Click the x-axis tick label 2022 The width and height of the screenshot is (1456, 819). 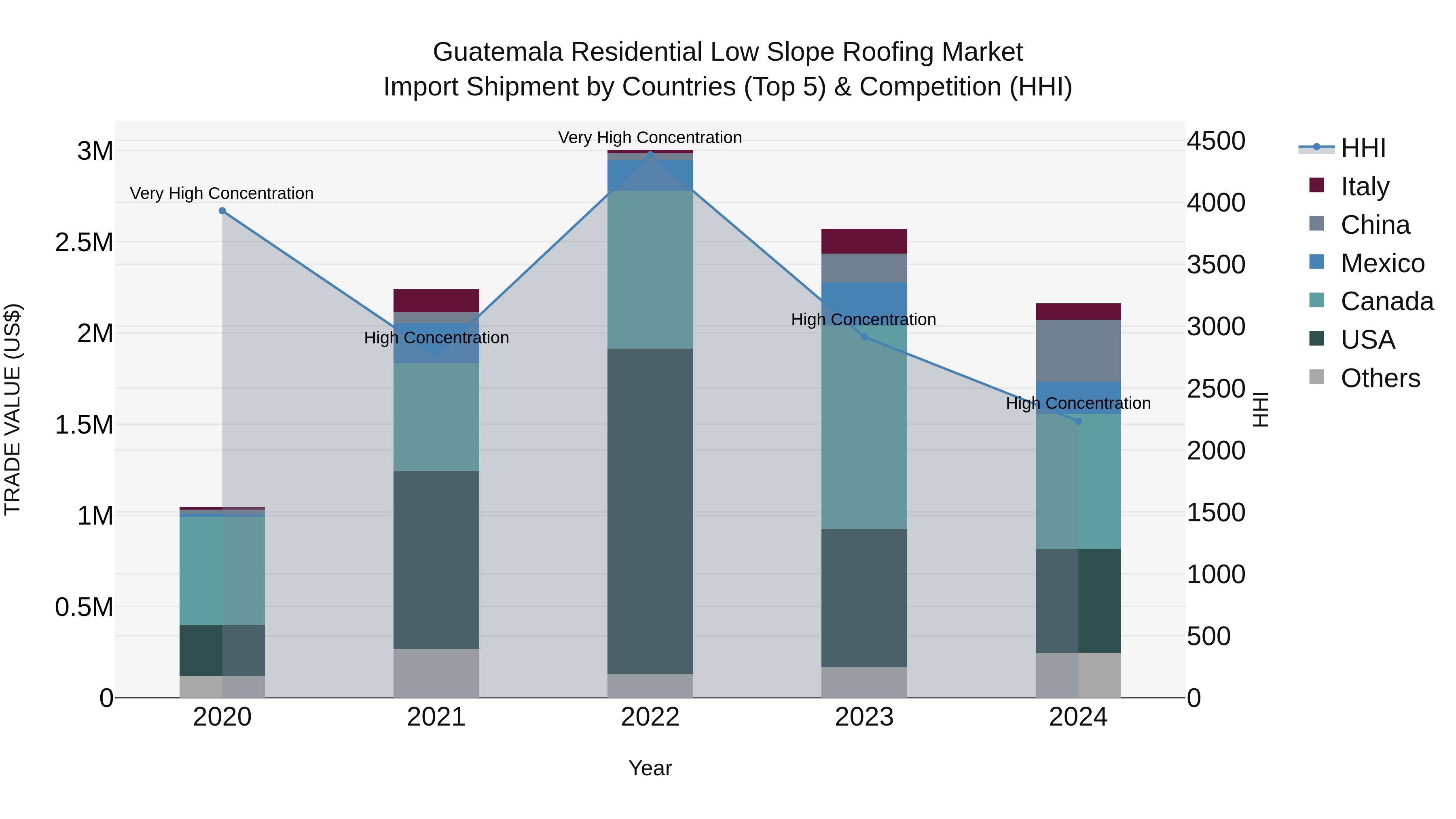point(650,717)
